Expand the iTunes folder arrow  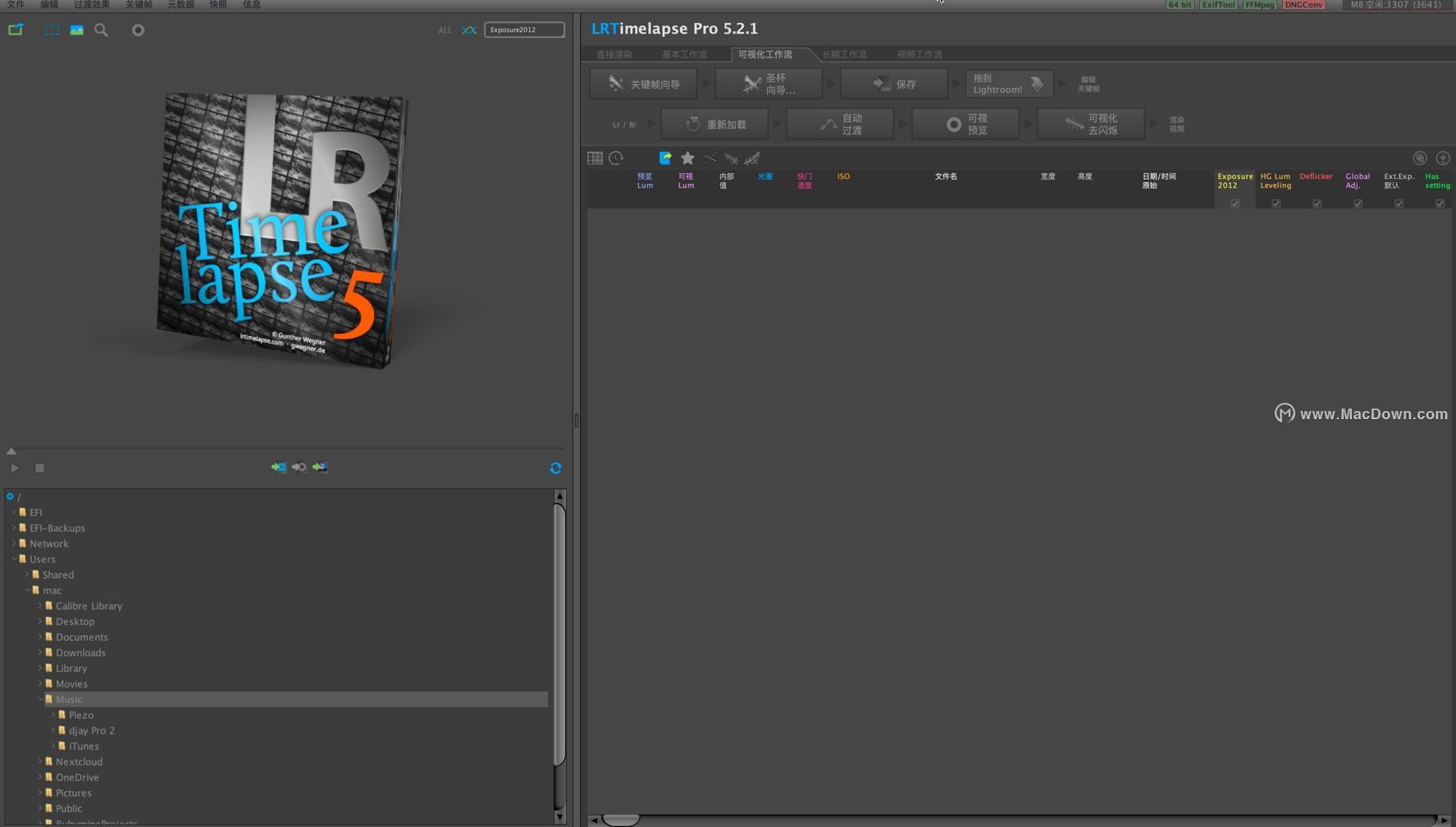point(52,746)
